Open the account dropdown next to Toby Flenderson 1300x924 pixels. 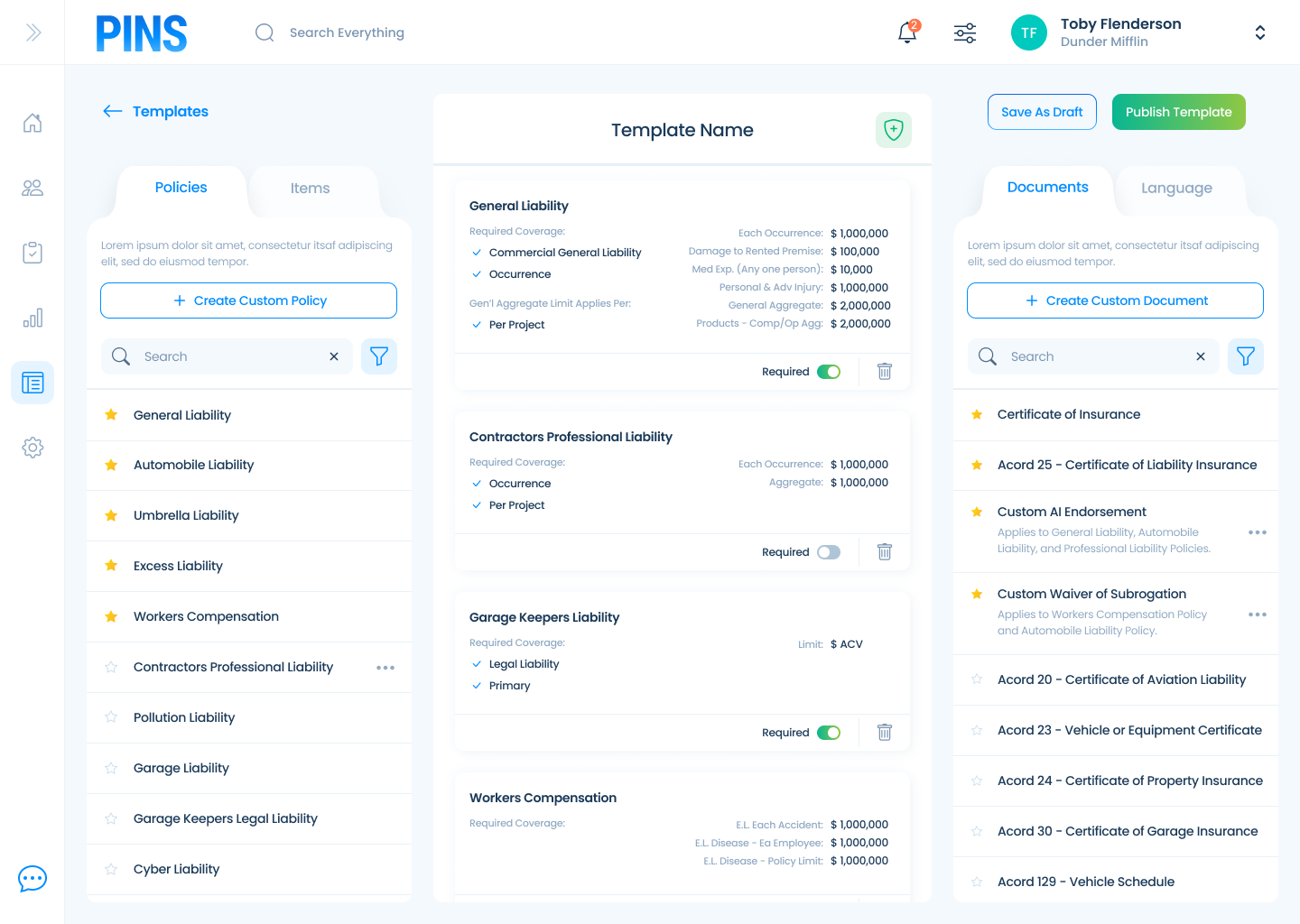tap(1259, 32)
